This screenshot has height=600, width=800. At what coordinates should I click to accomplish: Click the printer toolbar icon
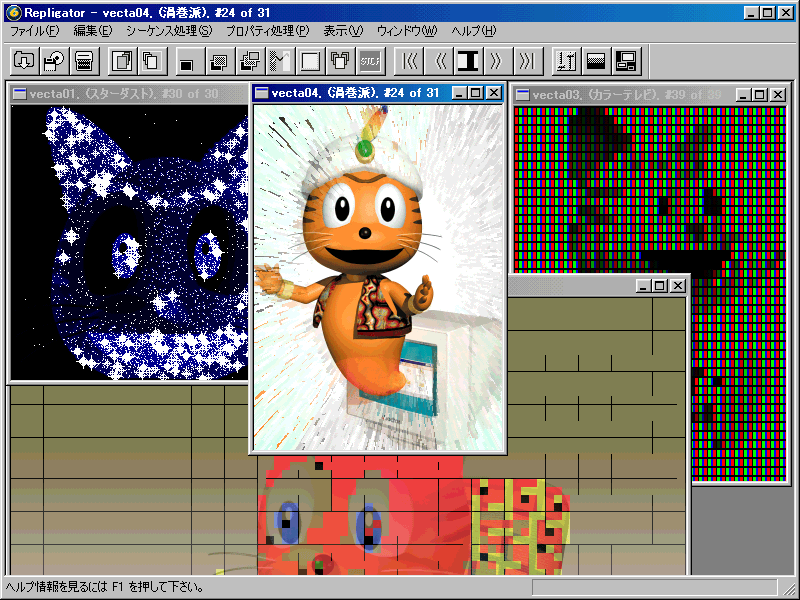pos(84,61)
